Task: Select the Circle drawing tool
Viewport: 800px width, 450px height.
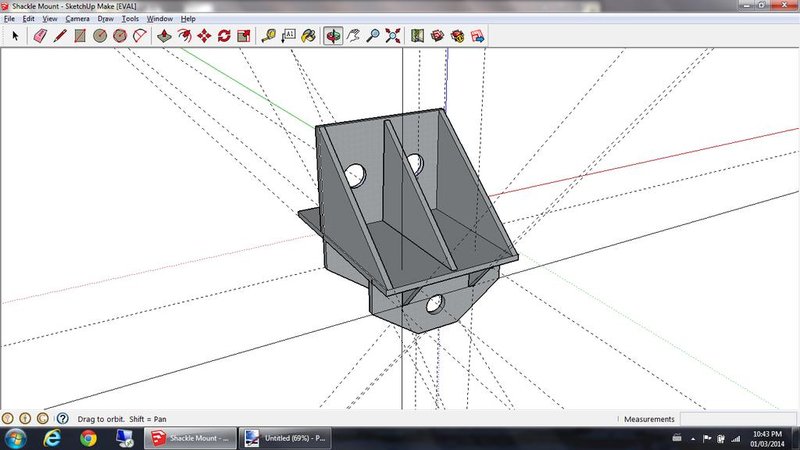Action: pyautogui.click(x=100, y=36)
